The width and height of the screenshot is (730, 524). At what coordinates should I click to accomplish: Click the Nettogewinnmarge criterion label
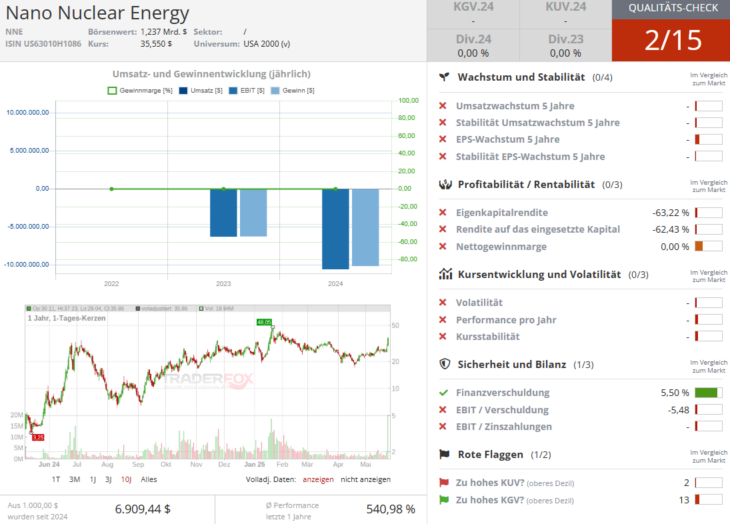(x=501, y=247)
